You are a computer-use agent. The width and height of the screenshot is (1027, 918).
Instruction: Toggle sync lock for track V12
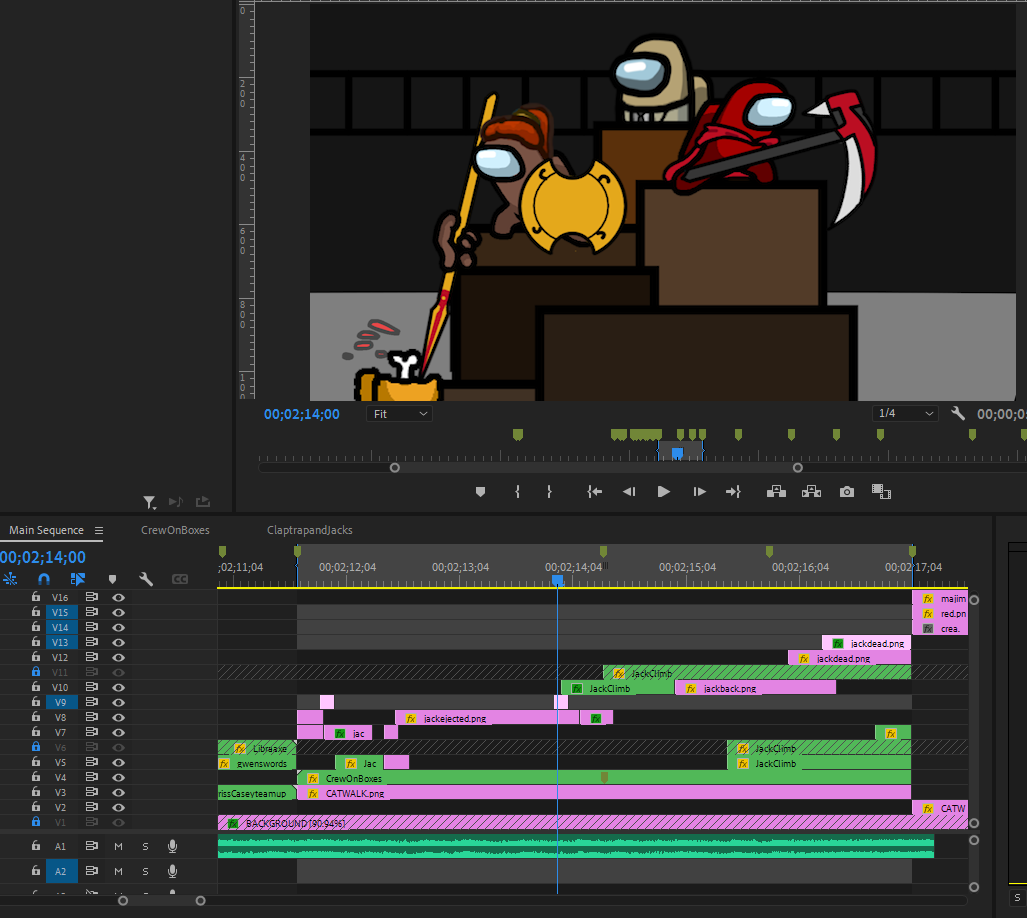92,657
